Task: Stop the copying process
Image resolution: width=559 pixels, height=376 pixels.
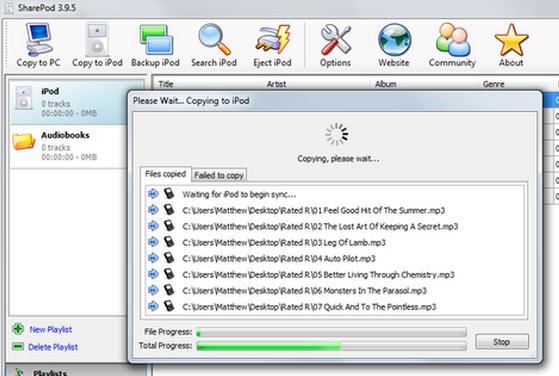Action: [x=502, y=342]
